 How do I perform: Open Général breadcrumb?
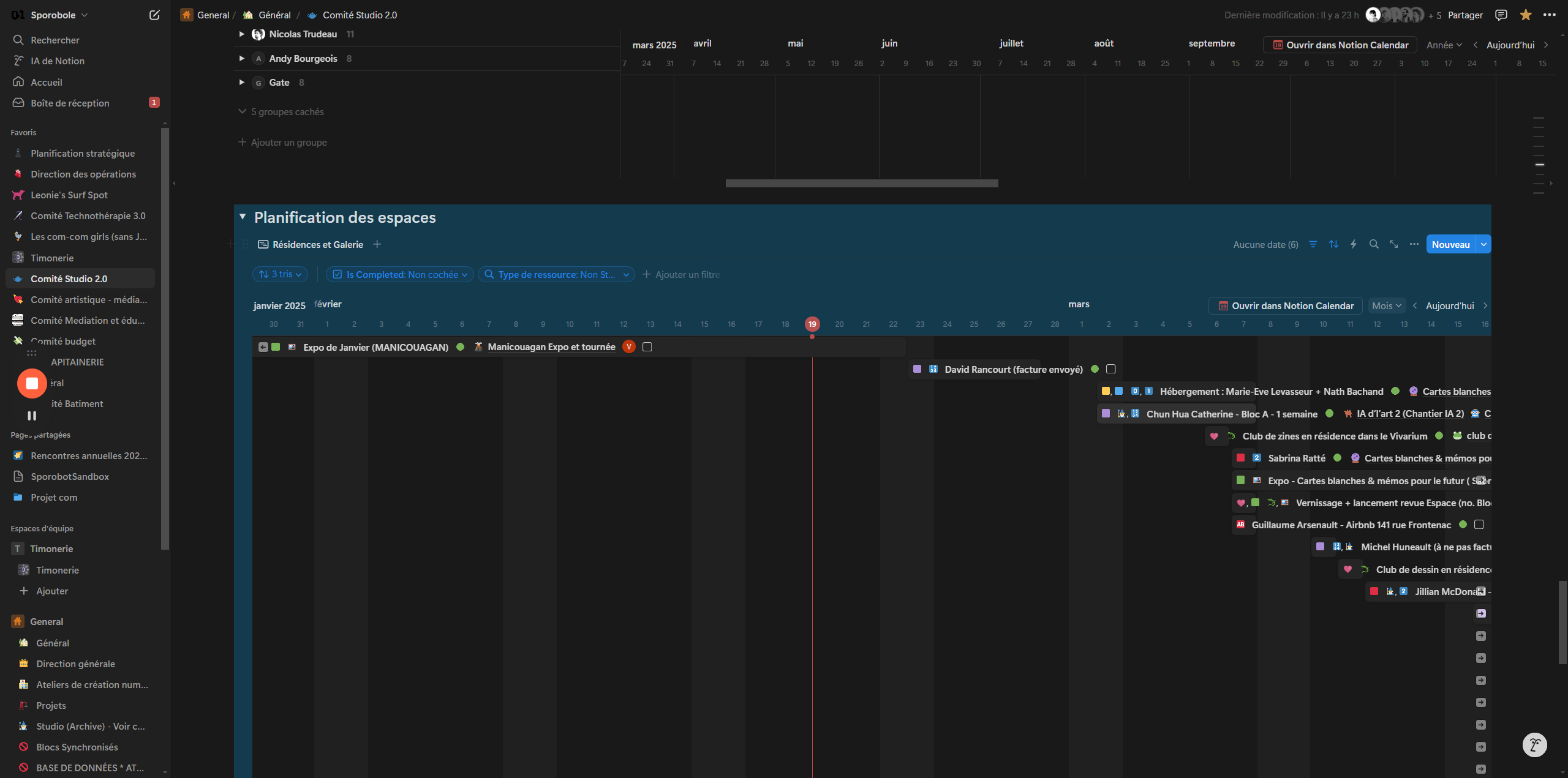tap(267, 15)
